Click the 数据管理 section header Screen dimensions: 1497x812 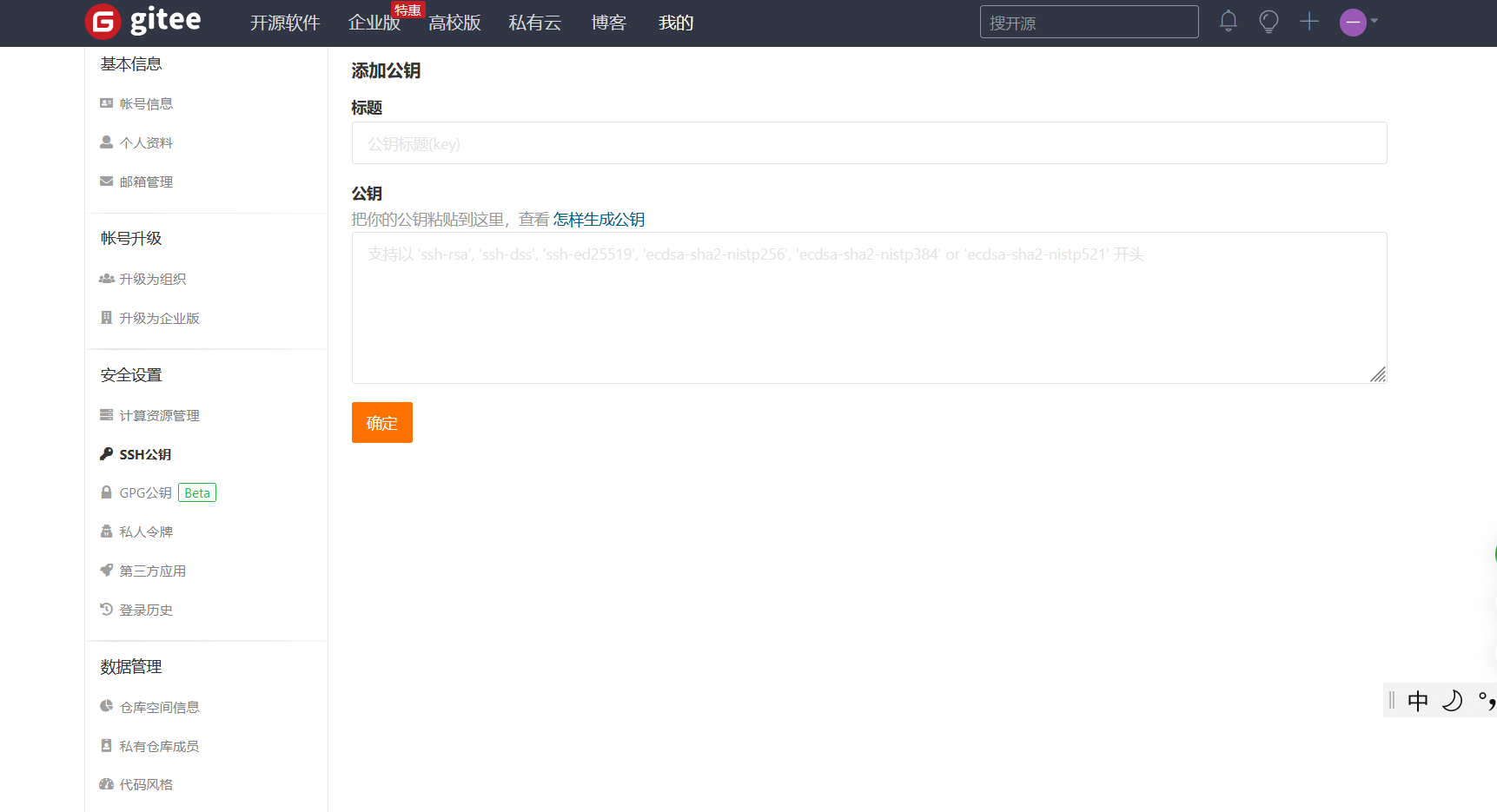pos(131,667)
